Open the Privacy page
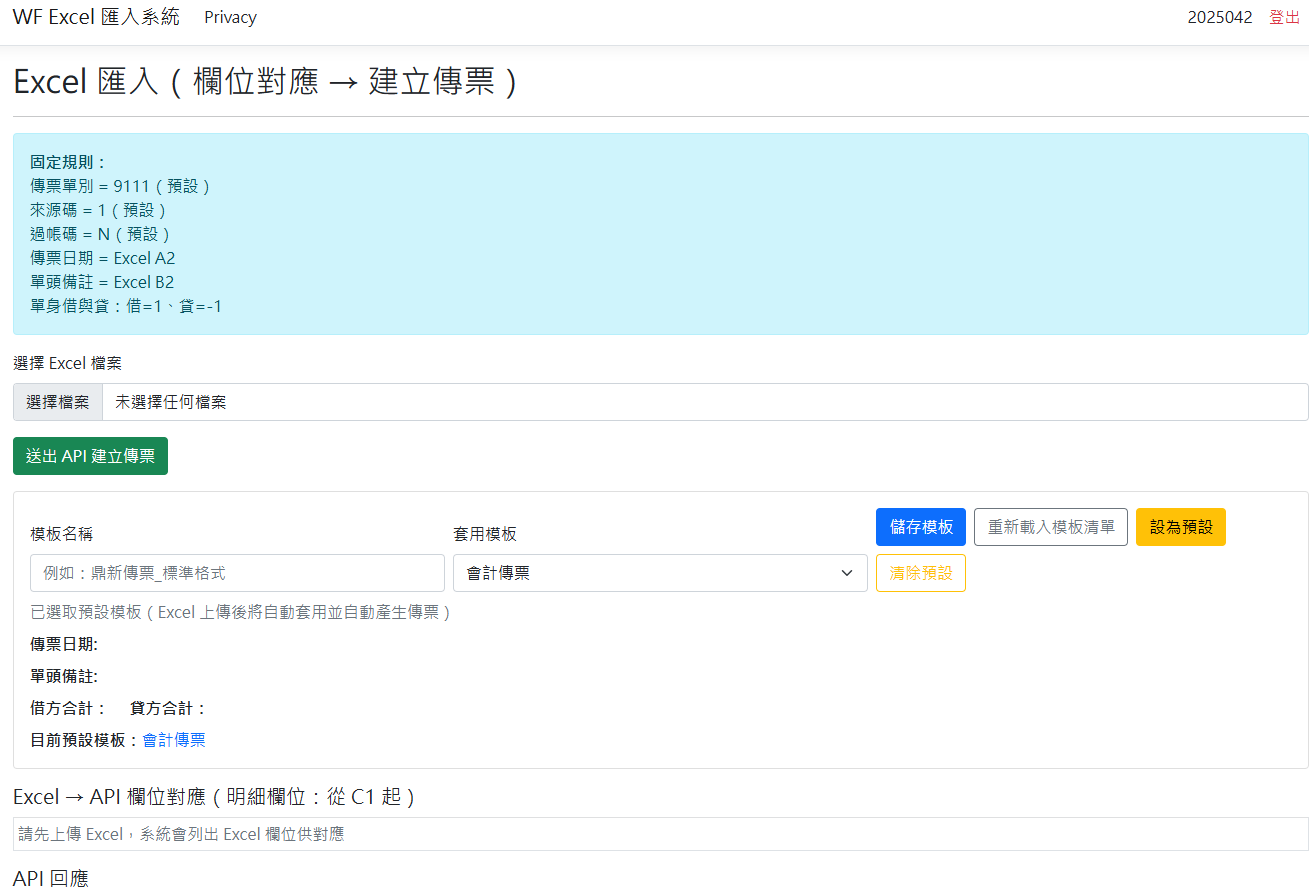This screenshot has height=891, width=1309. (230, 17)
